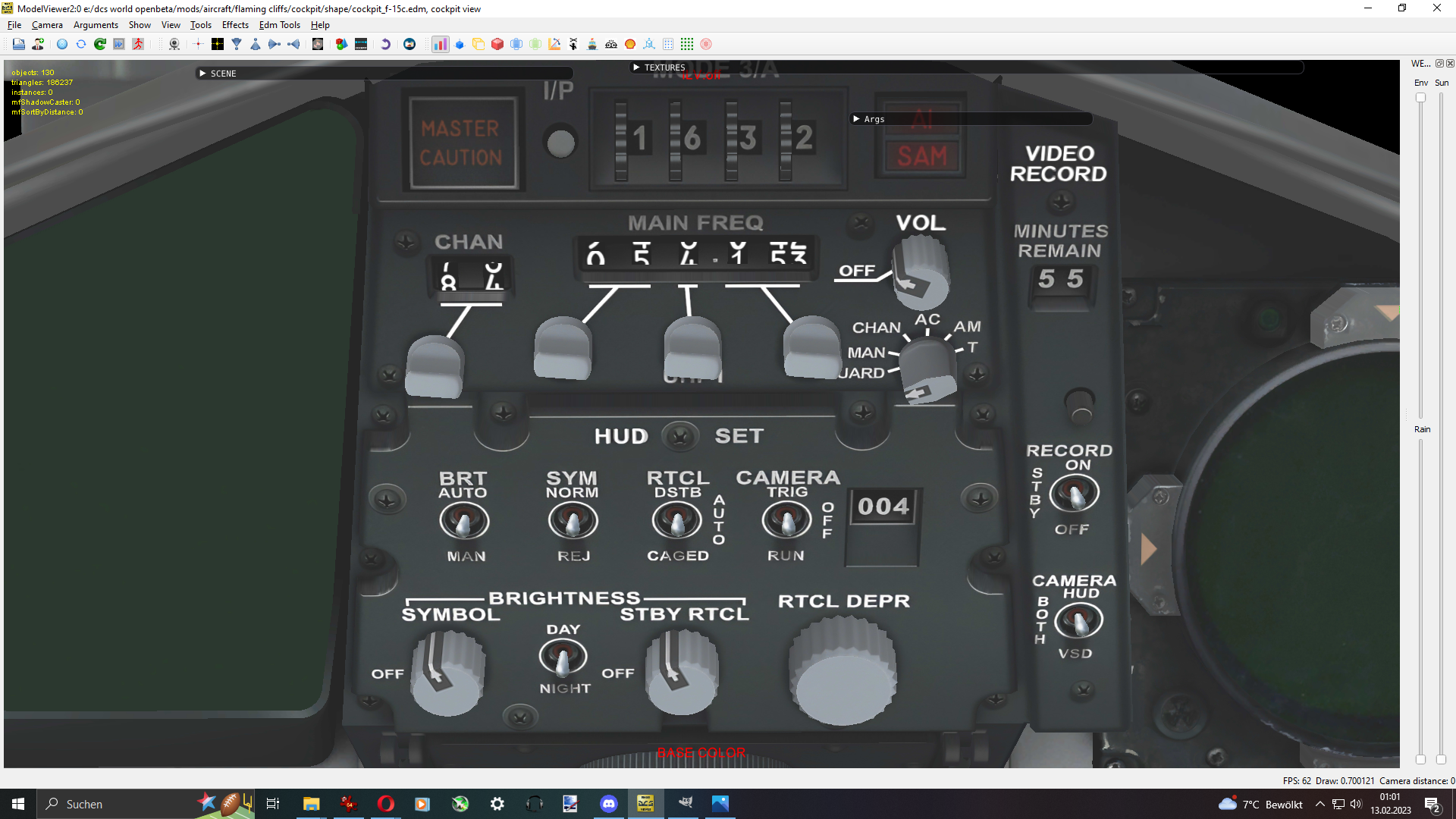Click the RTCL DEPR cockpit knob
This screenshot has width=1456, height=819.
[x=843, y=671]
